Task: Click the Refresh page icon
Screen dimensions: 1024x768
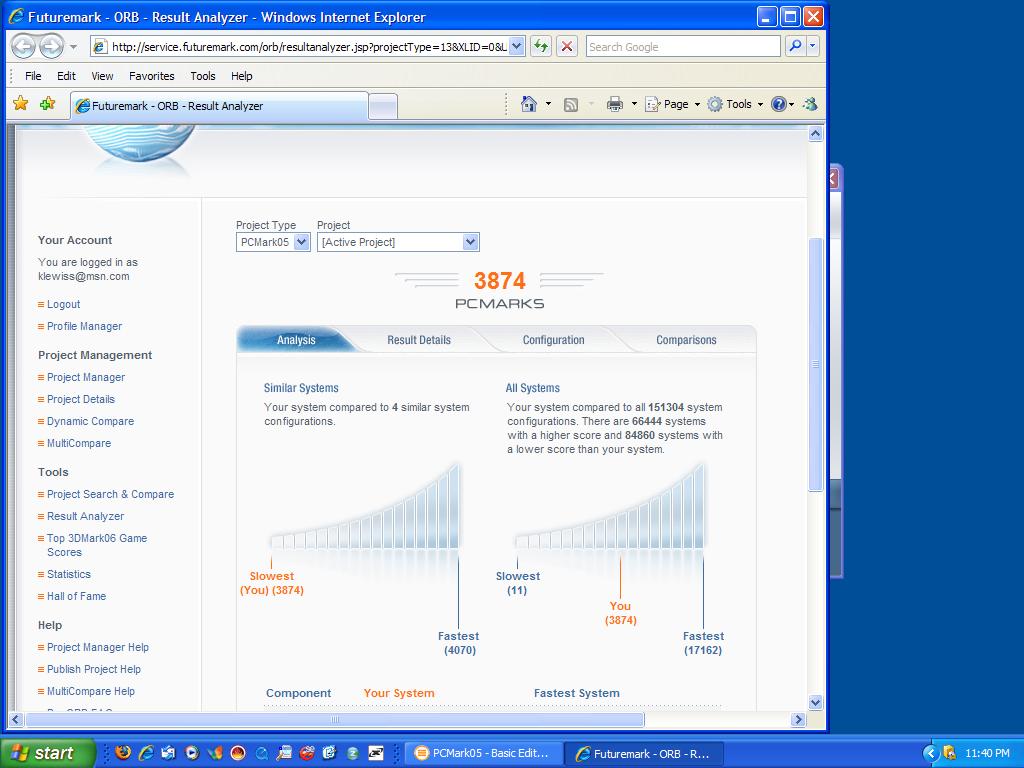Action: [541, 46]
